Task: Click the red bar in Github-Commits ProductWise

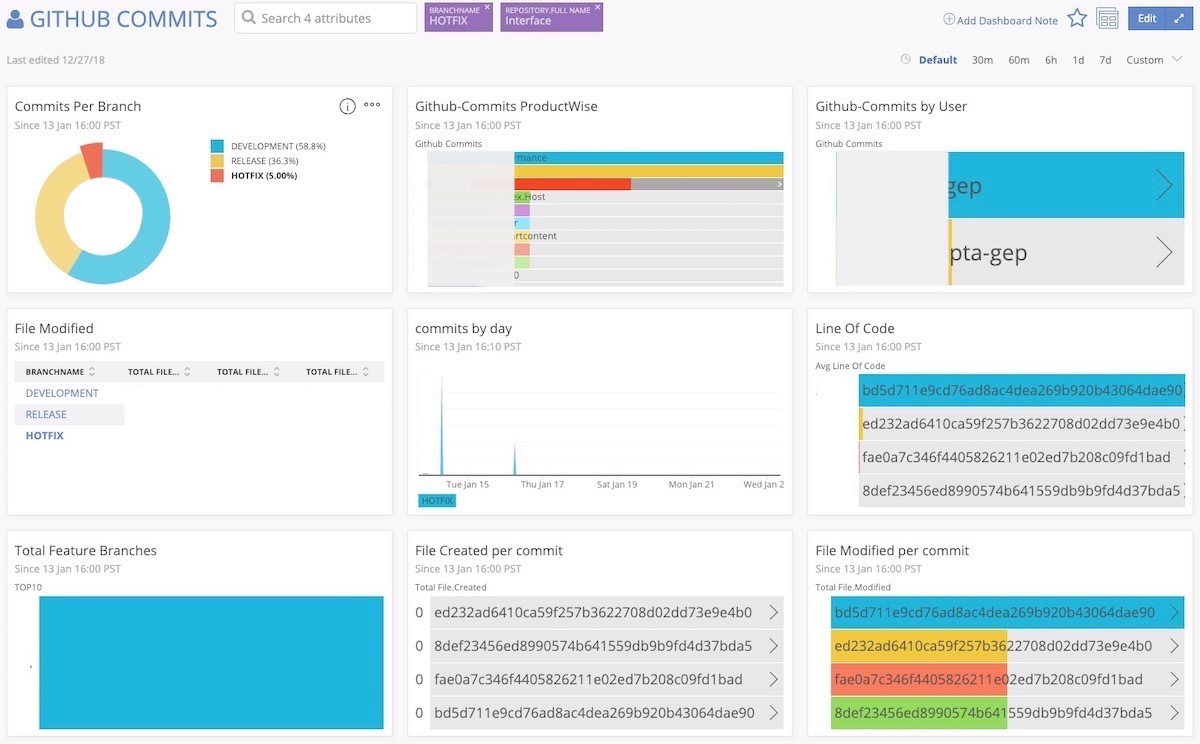Action: (x=572, y=184)
